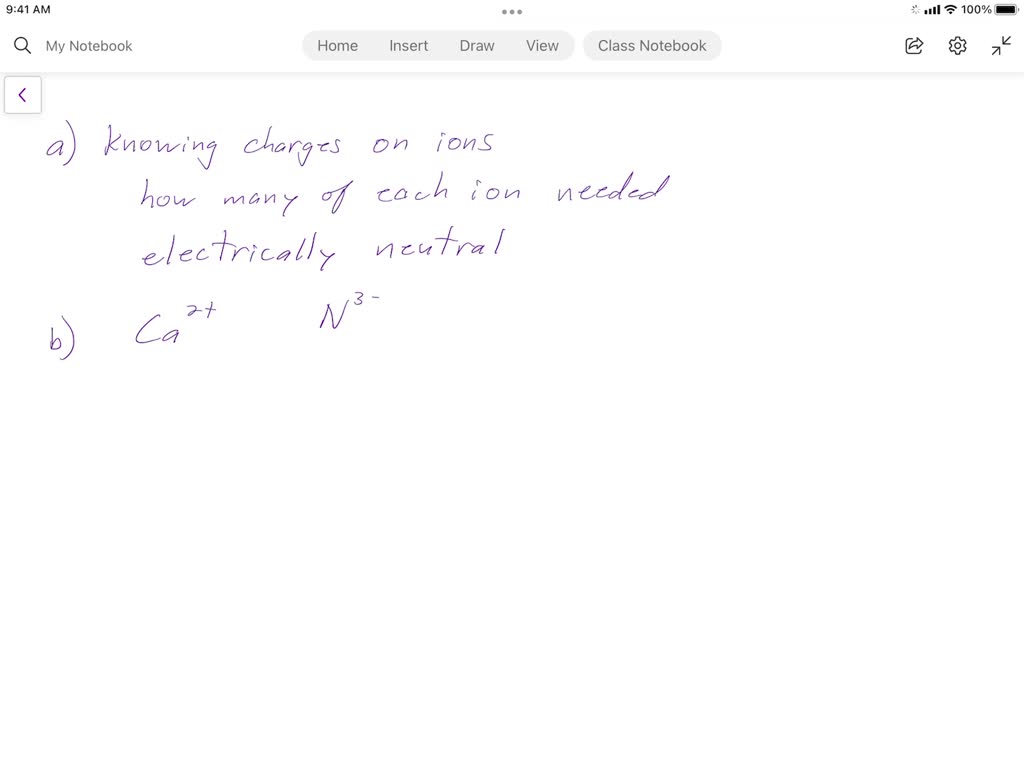Tap the blank canvas below the notes
The height and width of the screenshot is (768, 1024).
512,550
